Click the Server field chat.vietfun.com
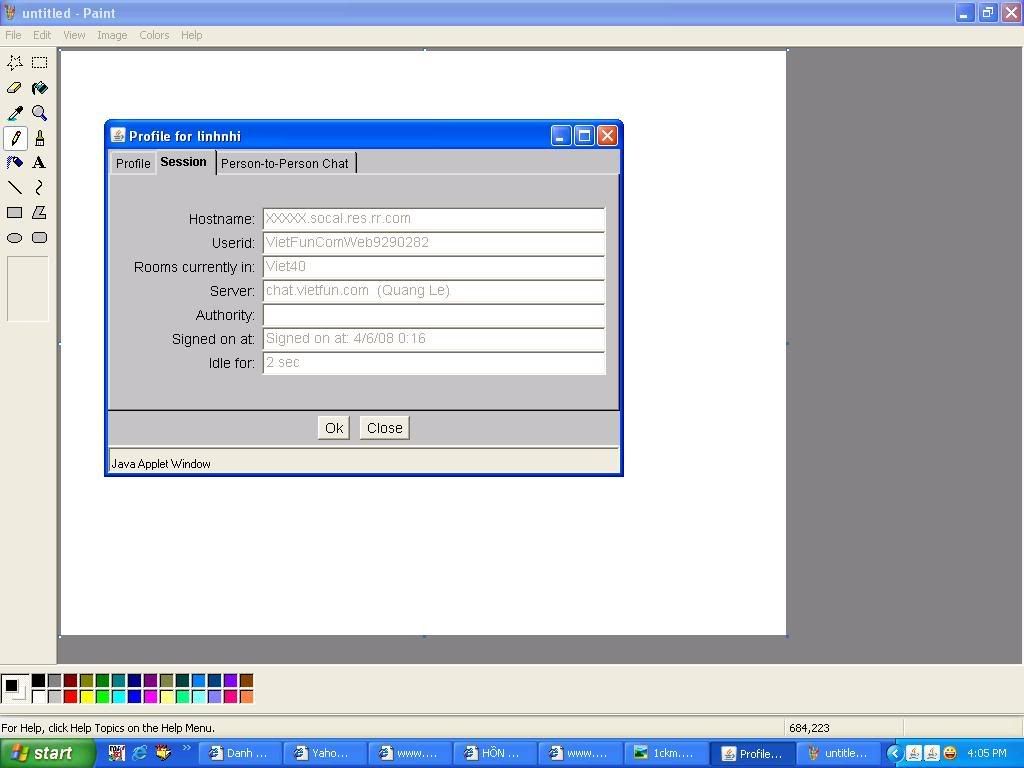This screenshot has width=1024, height=768. coord(434,291)
